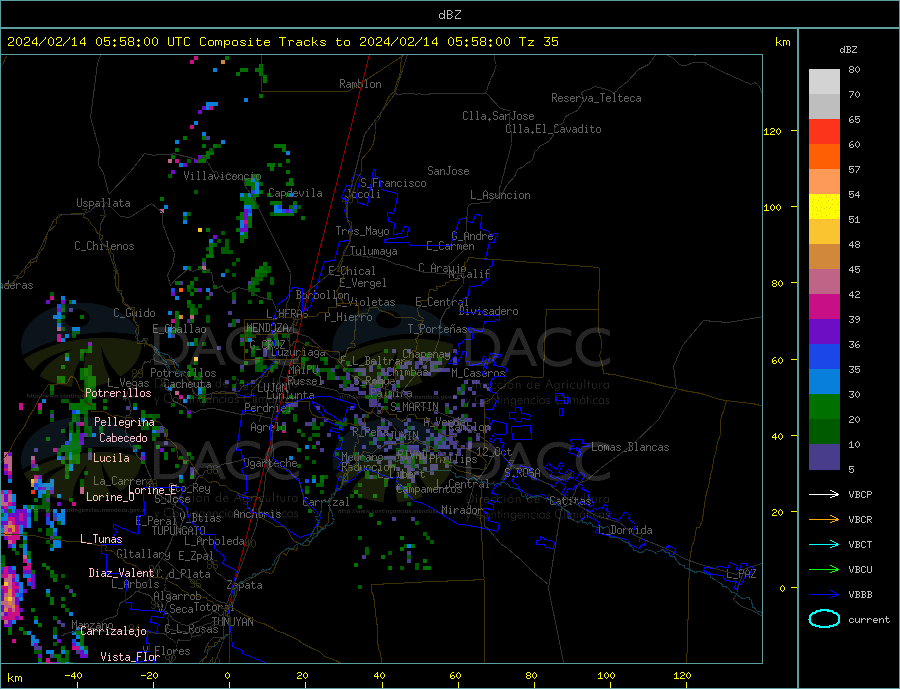Select the bright green 20-30 dBZ swatch
Viewport: 900px width, 689px height.
pos(824,407)
